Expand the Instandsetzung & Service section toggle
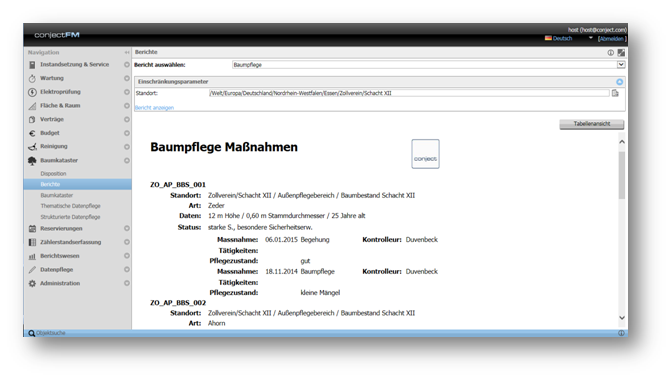671x380 pixels. tap(127, 65)
